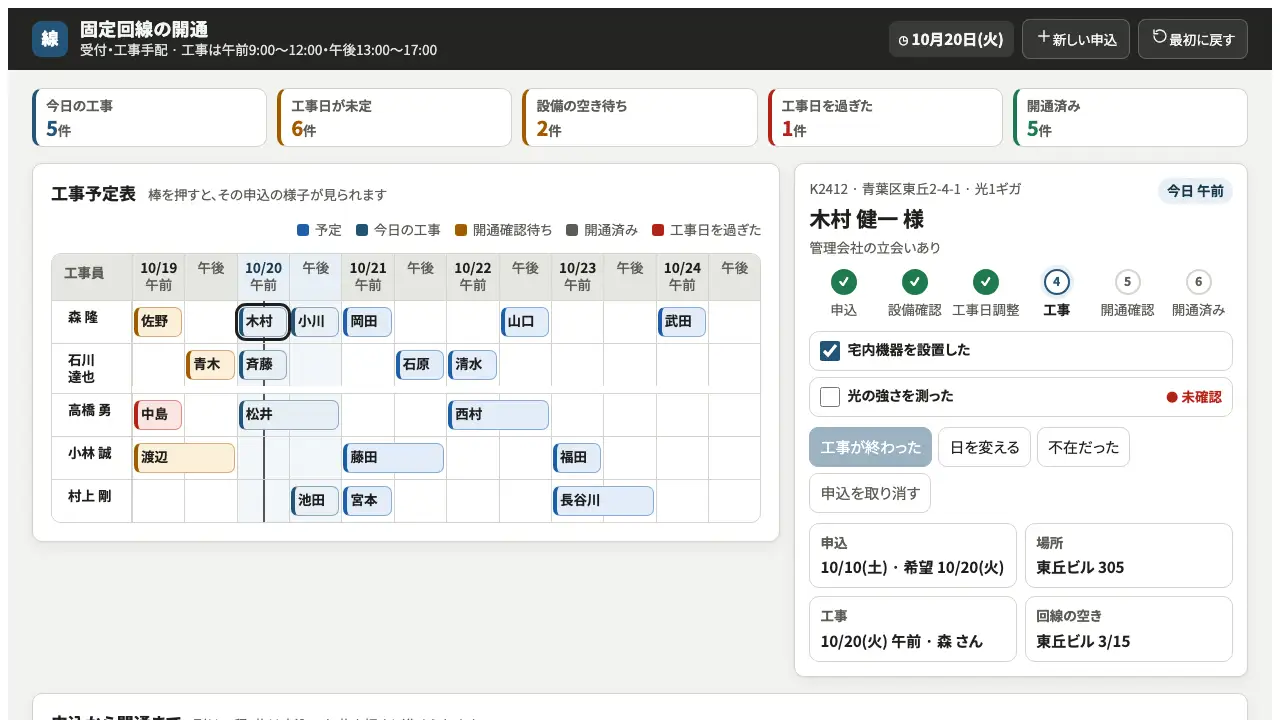Select the 武田 schedule bar
Screen dimensions: 1280x720
point(682,322)
